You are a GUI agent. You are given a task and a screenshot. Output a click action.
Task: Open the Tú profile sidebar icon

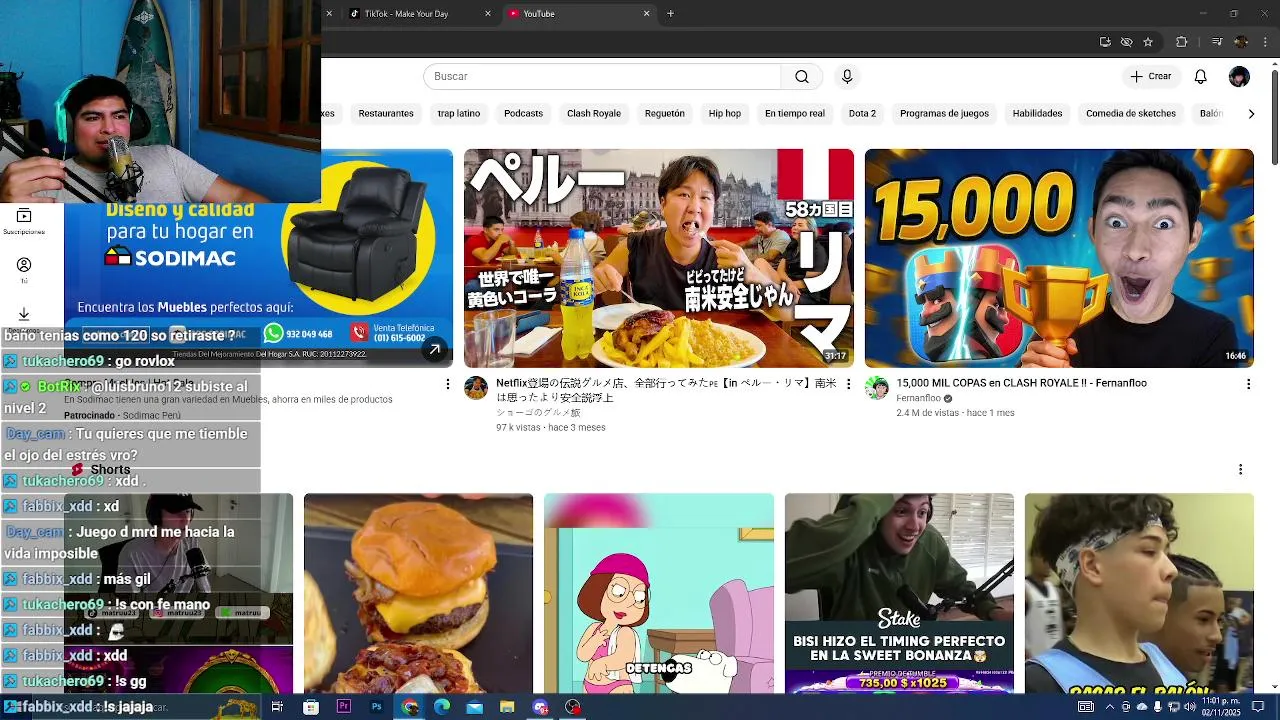[x=24, y=270]
